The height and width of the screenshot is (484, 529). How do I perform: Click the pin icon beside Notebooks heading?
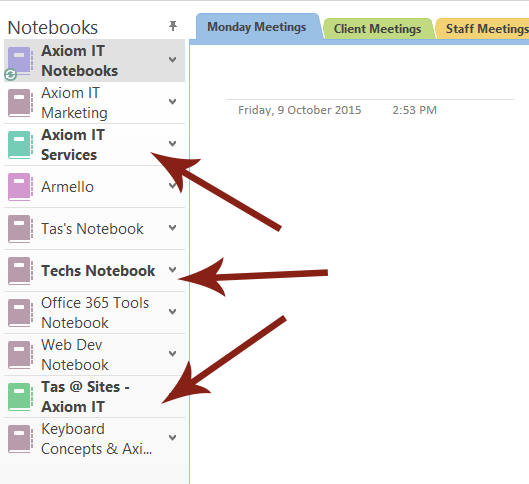click(x=173, y=26)
